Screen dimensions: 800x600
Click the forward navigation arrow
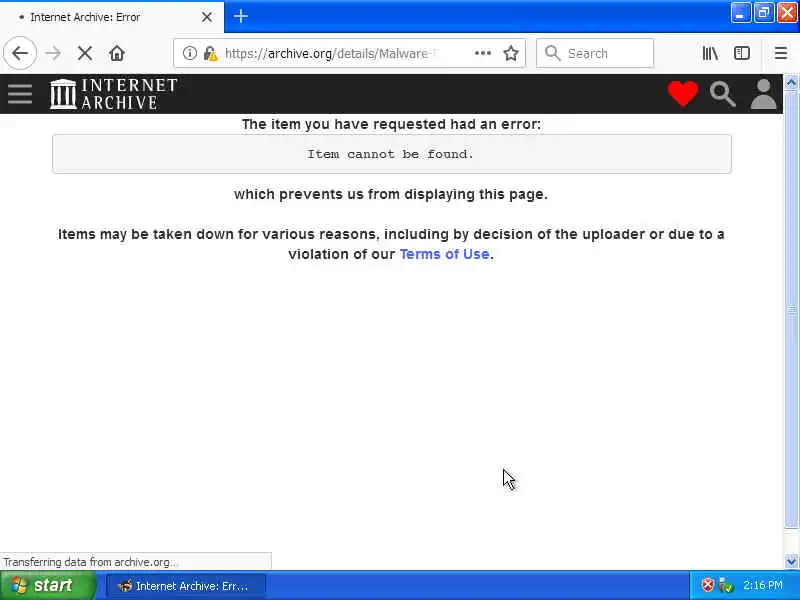[x=53, y=53]
